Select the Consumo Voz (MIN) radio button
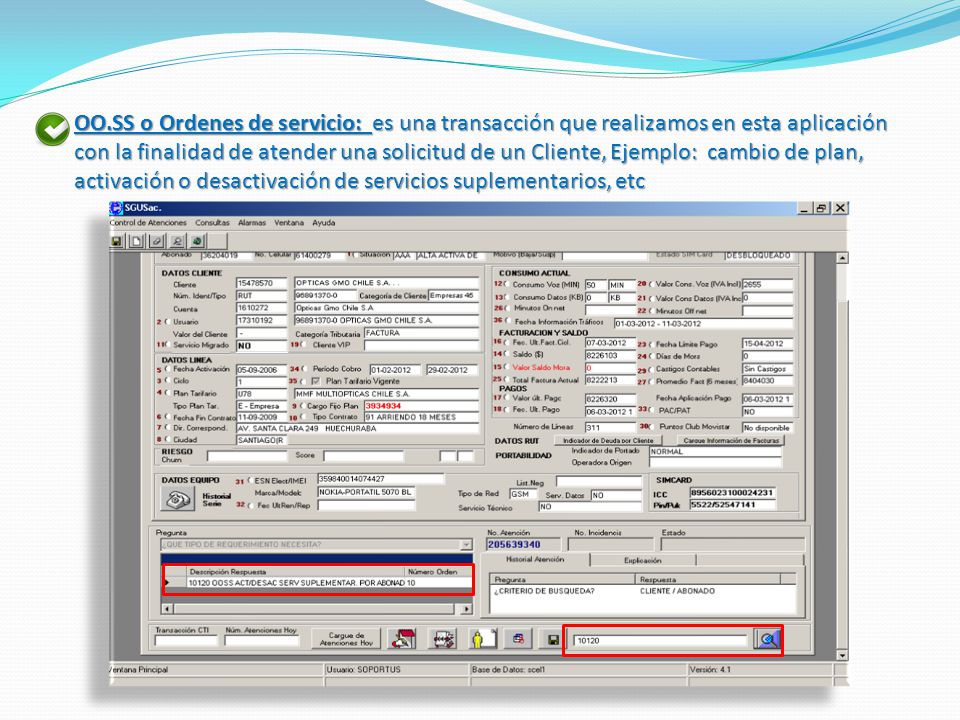This screenshot has height=720, width=960. click(507, 284)
